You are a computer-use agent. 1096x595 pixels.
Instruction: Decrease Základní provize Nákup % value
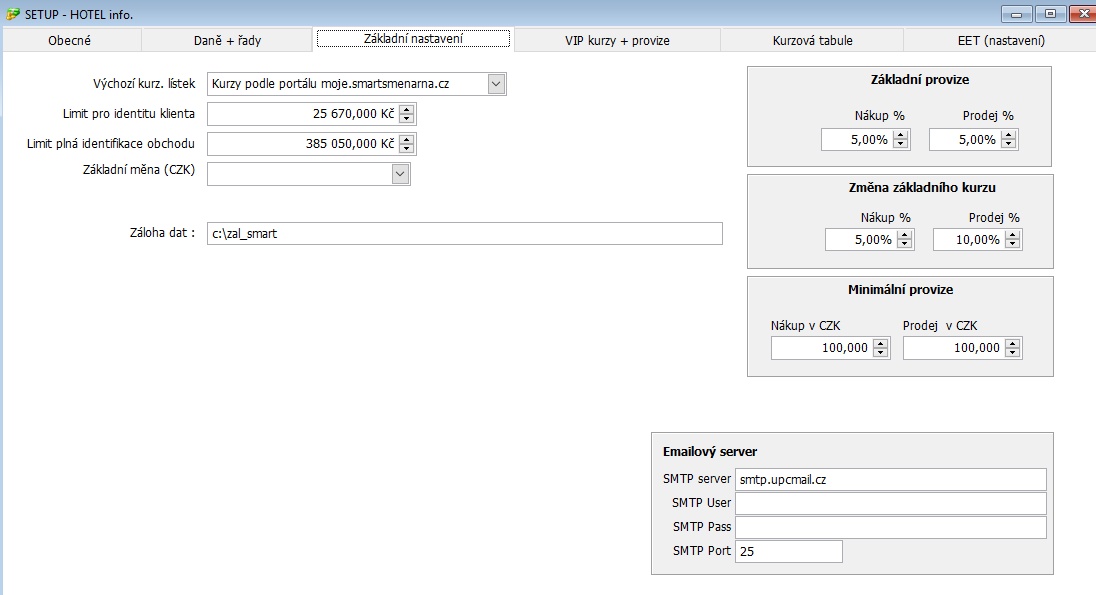[x=901, y=145]
